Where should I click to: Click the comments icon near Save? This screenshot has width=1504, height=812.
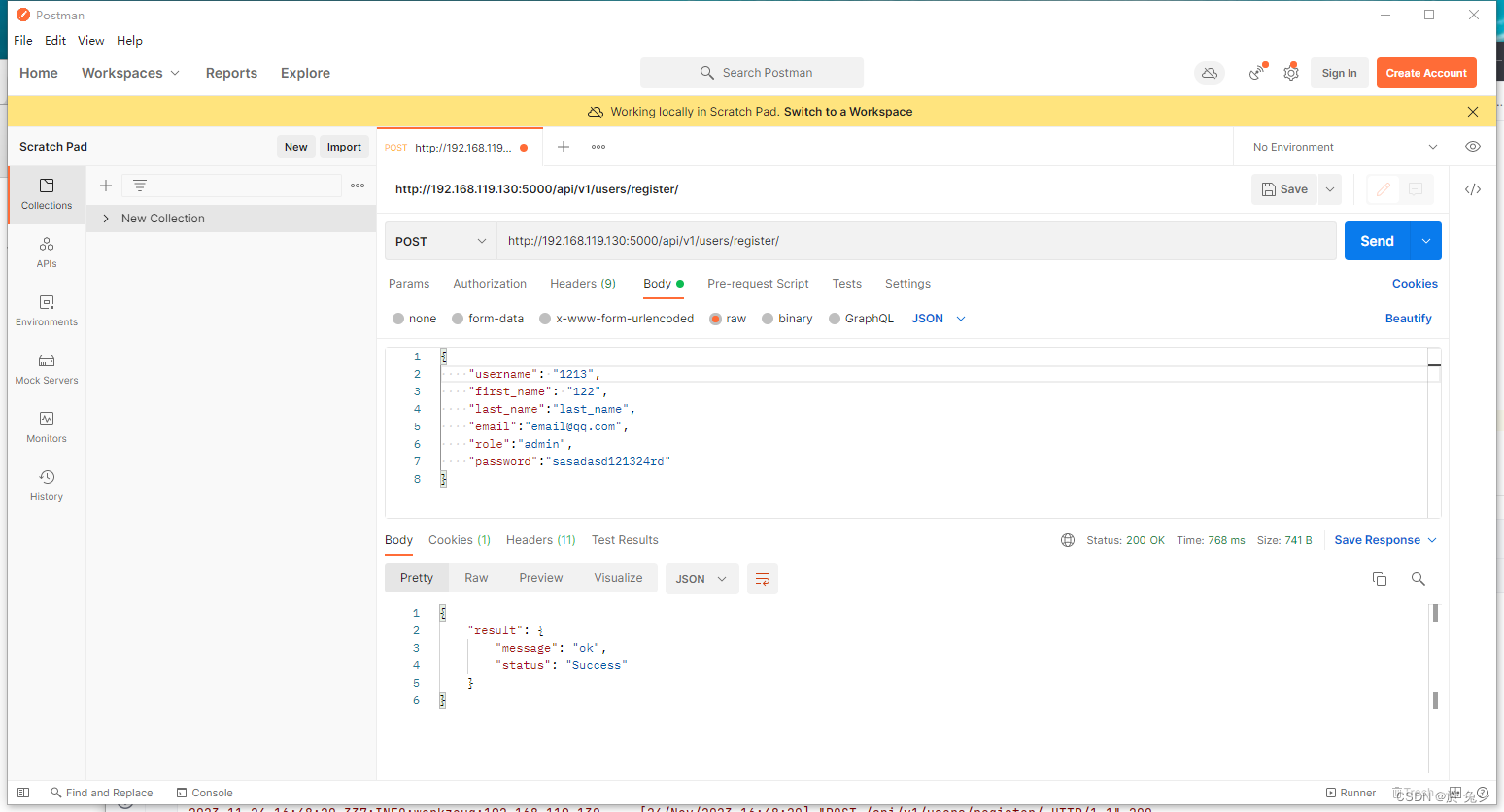point(1416,189)
